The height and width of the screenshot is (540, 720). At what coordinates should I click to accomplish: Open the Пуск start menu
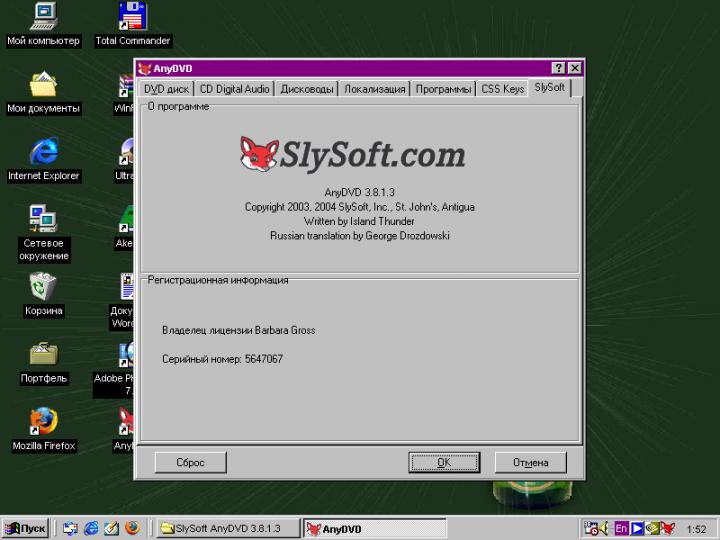26,528
